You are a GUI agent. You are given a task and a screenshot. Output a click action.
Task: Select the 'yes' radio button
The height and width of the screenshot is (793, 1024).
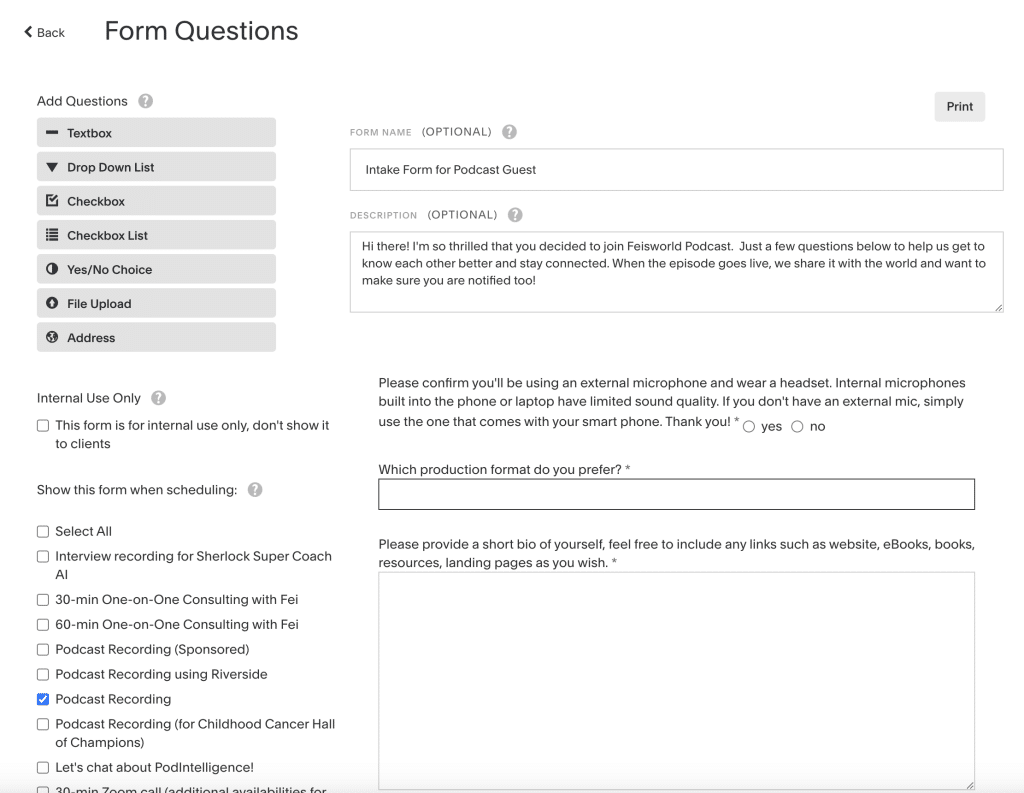click(749, 427)
